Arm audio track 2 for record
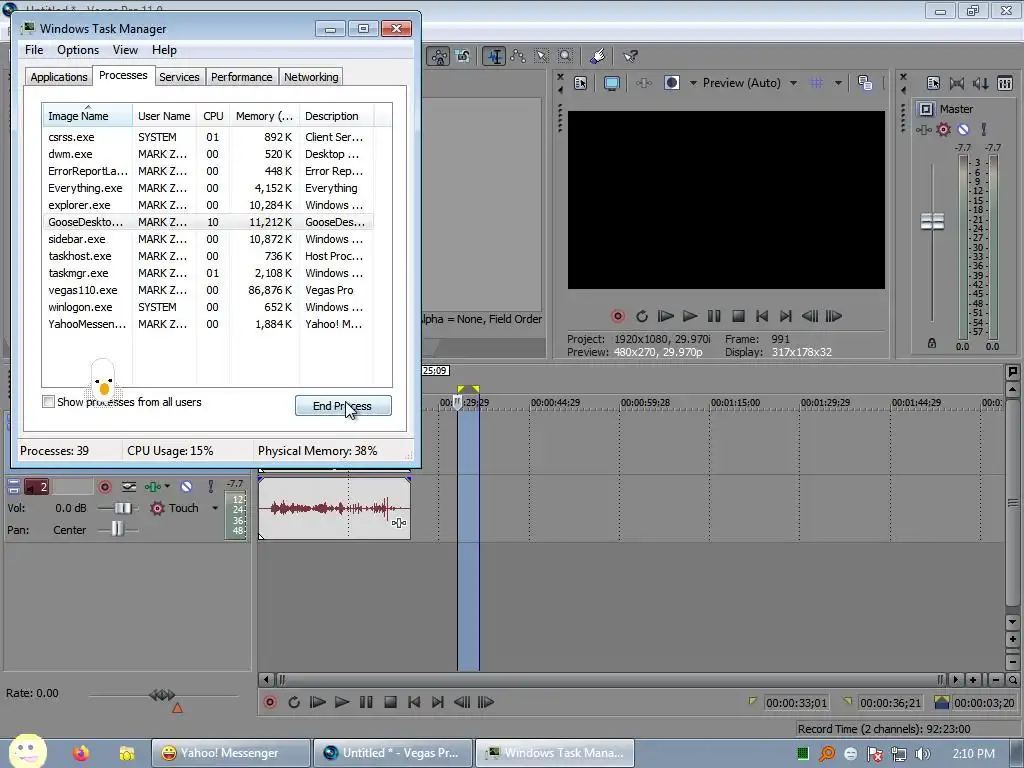 click(x=104, y=487)
